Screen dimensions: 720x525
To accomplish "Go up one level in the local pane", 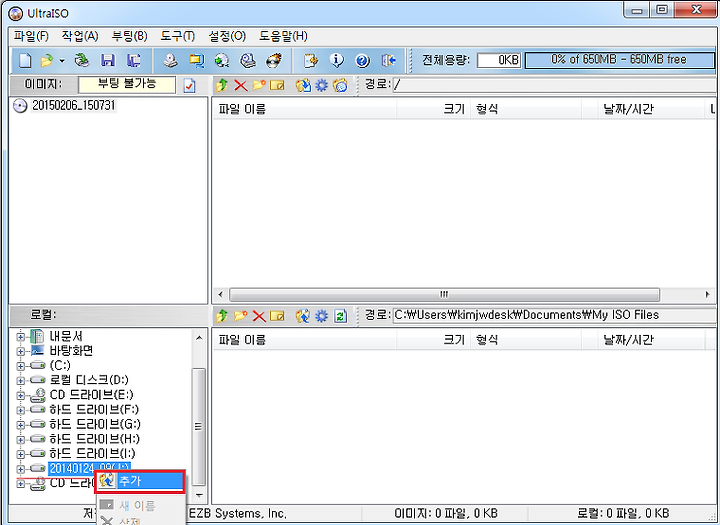I will pyautogui.click(x=222, y=316).
